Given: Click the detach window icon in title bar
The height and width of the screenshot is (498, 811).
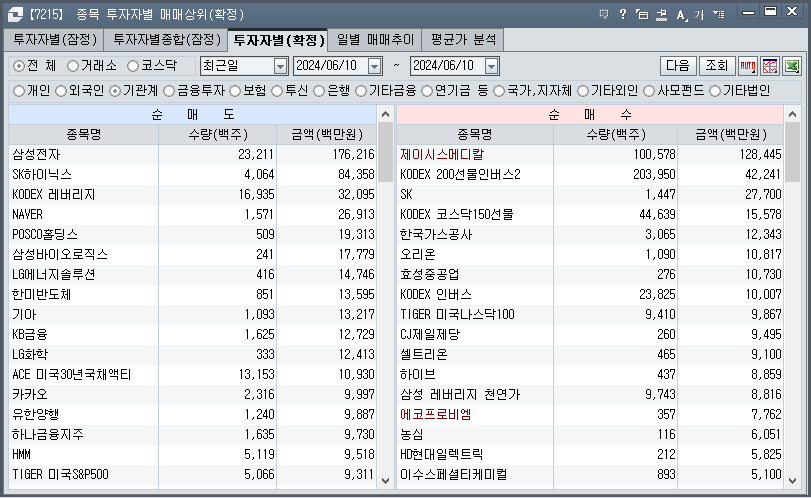Looking at the screenshot, I should [642, 14].
